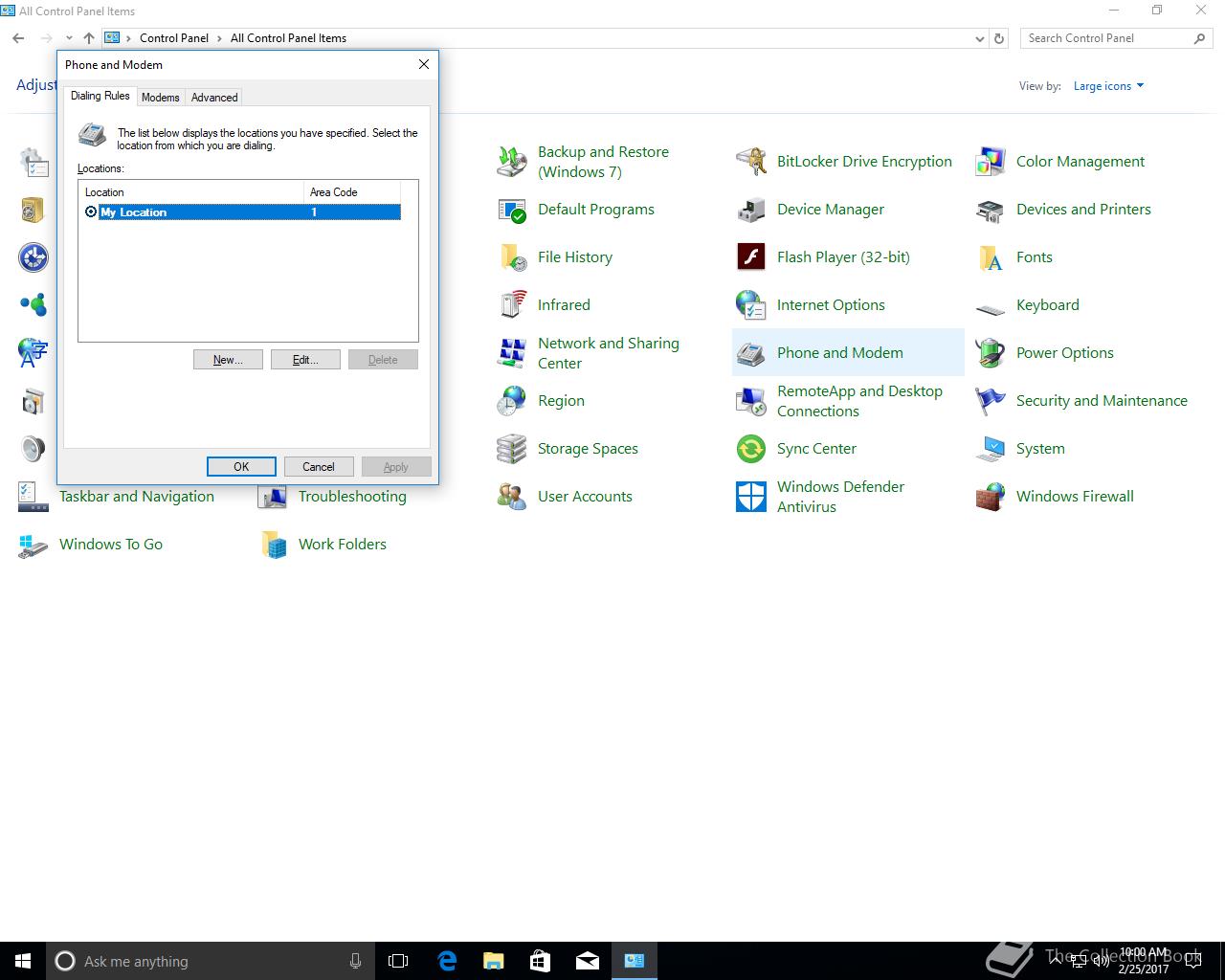Open RemoteApp and Desktop Connections icon

751,401
